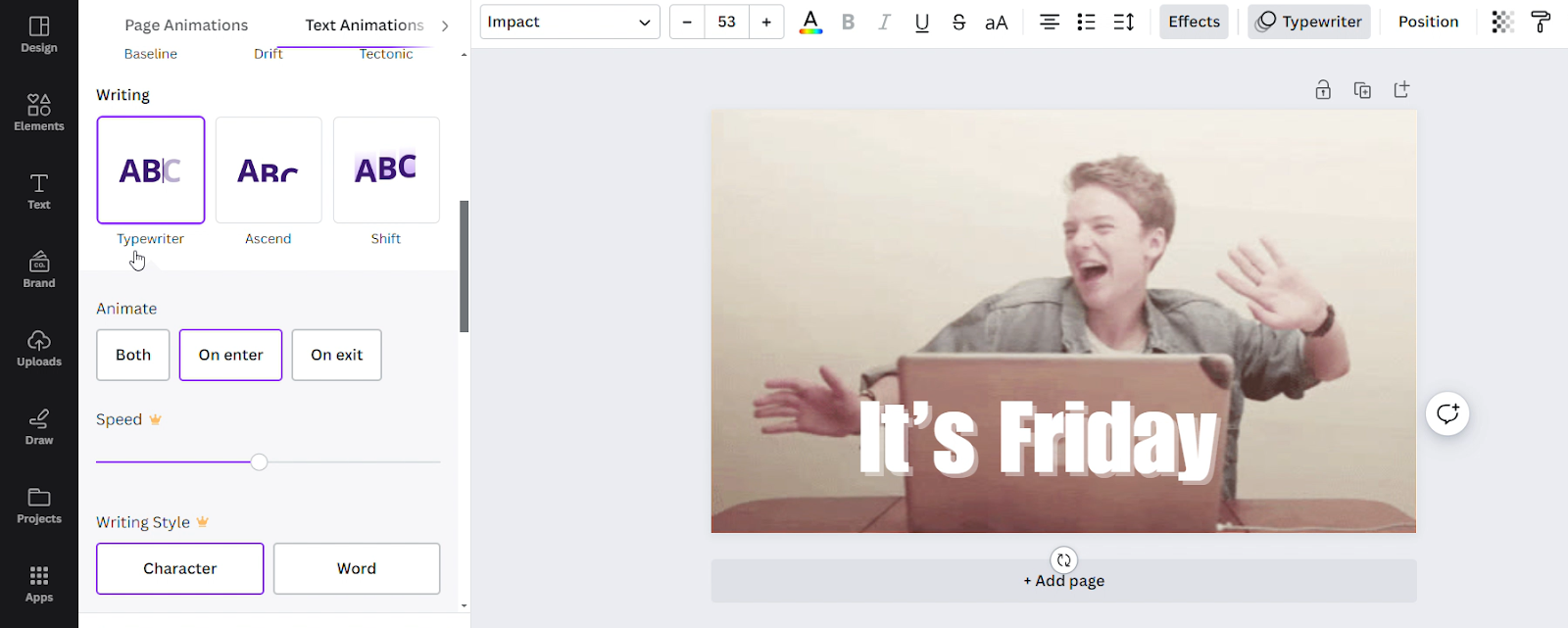This screenshot has height=628, width=1568.
Task: Click the Add page button
Action: pos(1064,581)
